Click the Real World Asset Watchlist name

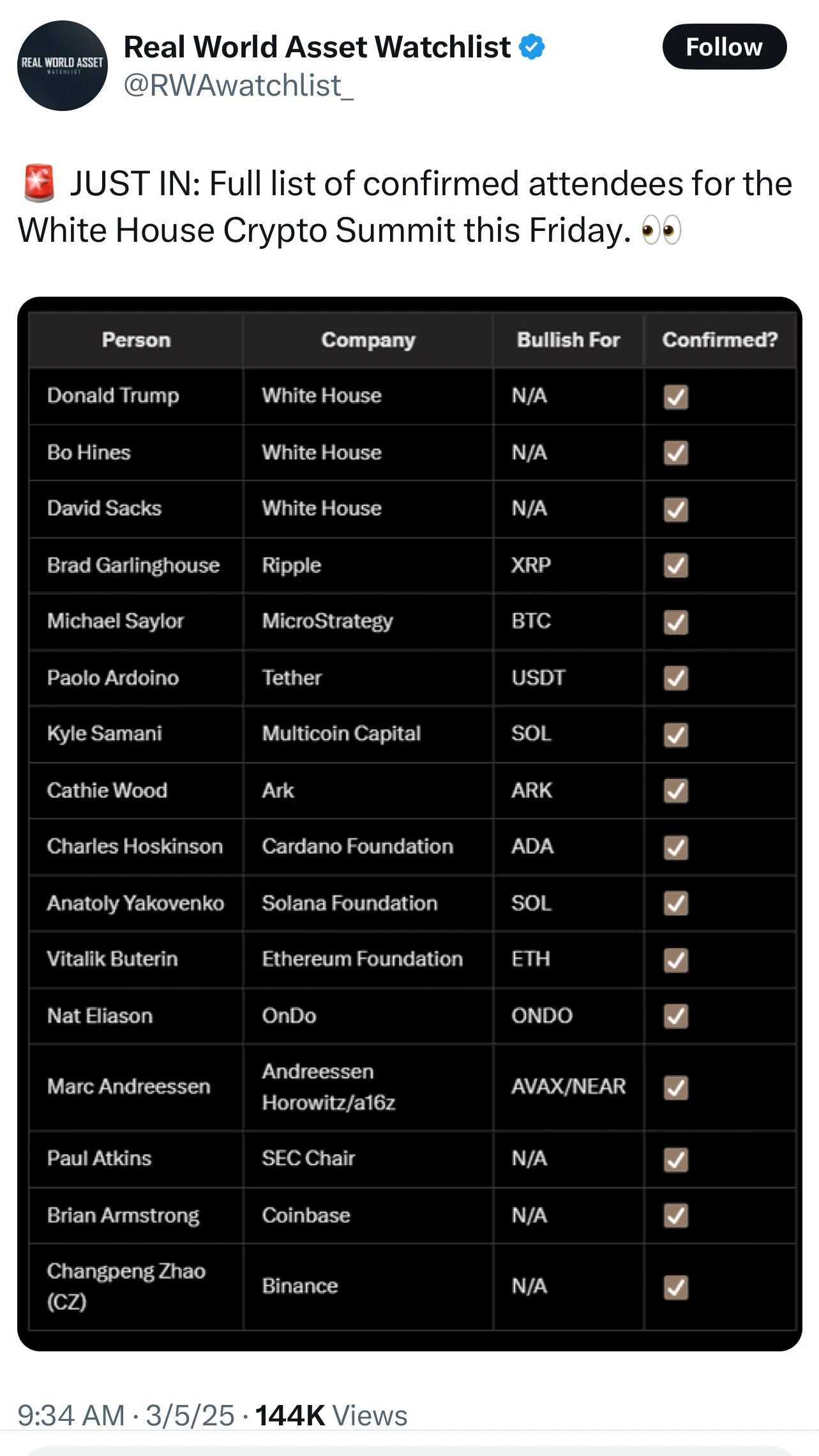[317, 47]
